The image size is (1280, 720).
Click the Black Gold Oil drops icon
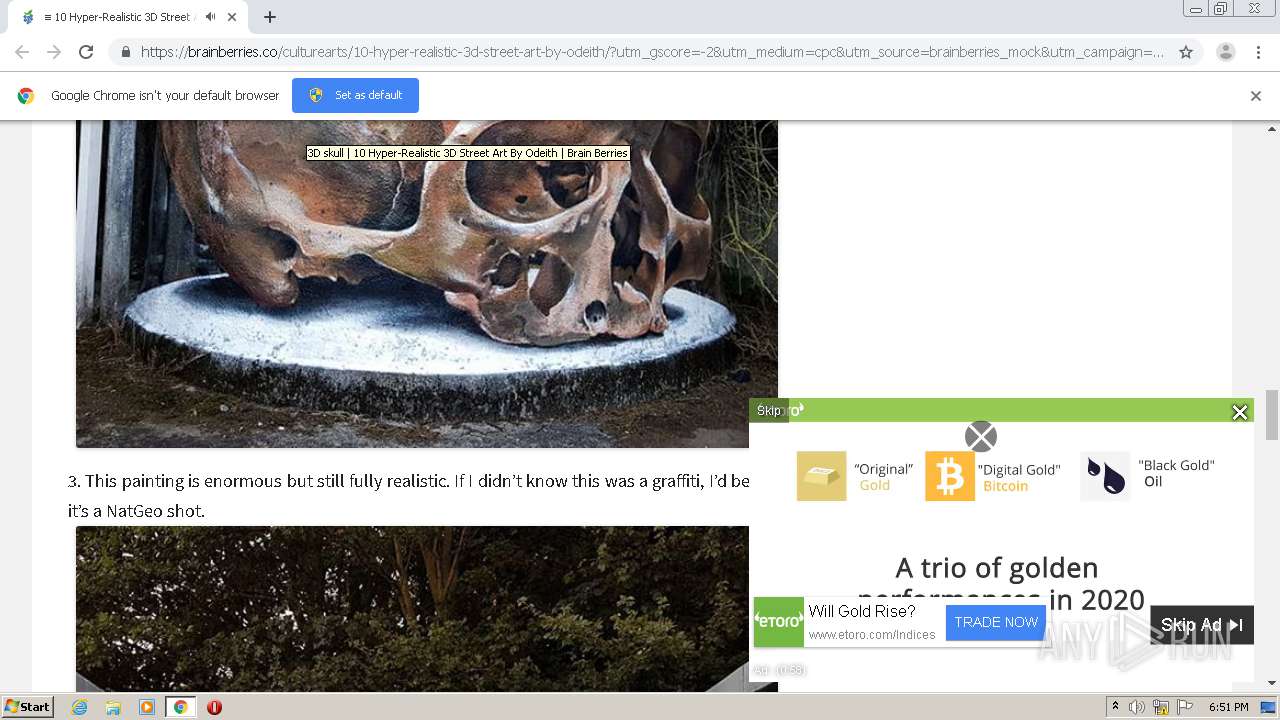pos(1105,476)
